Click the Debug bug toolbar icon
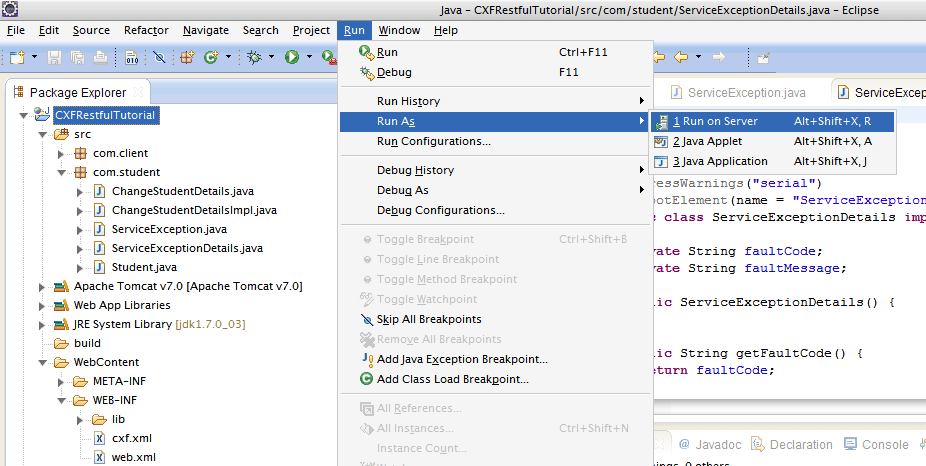Image resolution: width=926 pixels, height=466 pixels. coord(254,58)
